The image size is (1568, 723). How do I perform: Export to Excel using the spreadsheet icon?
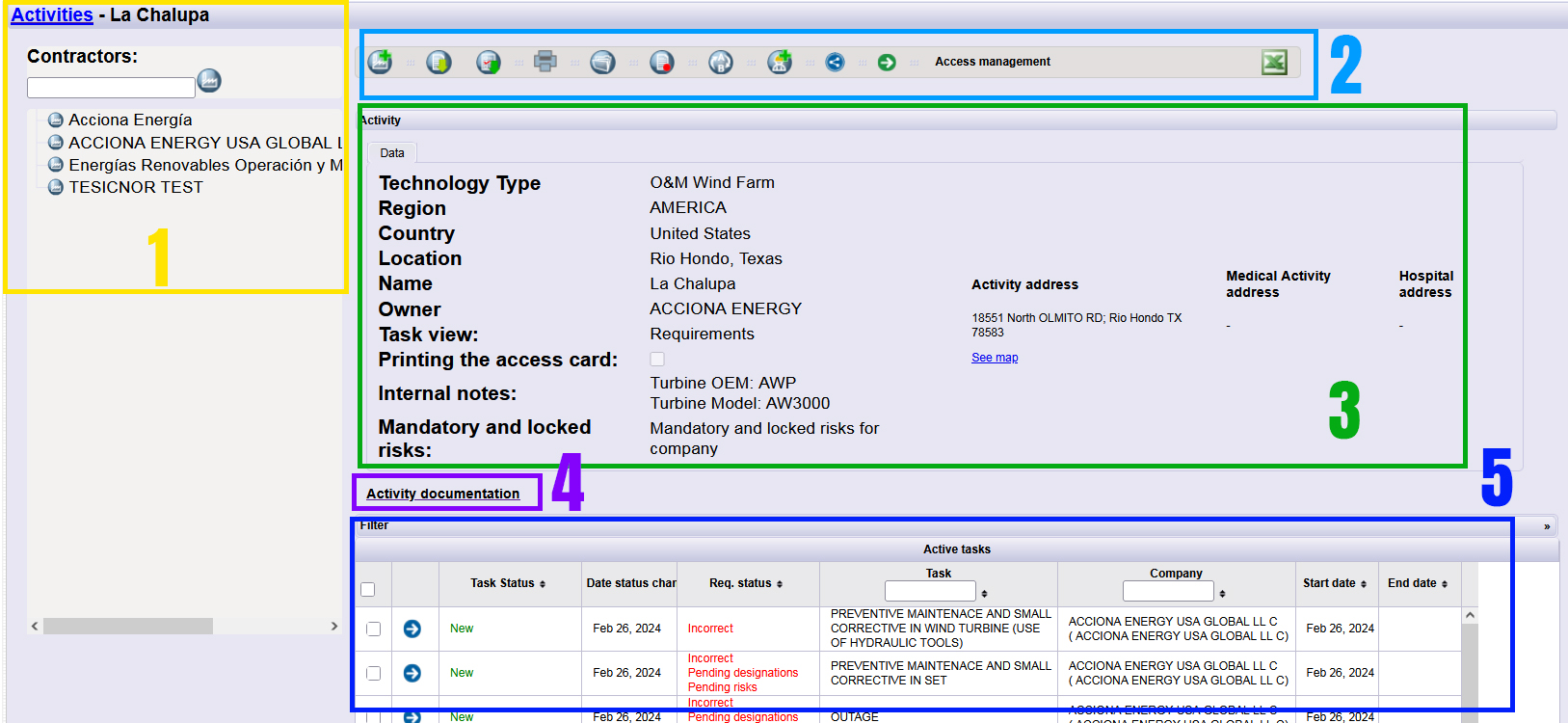click(x=1274, y=63)
